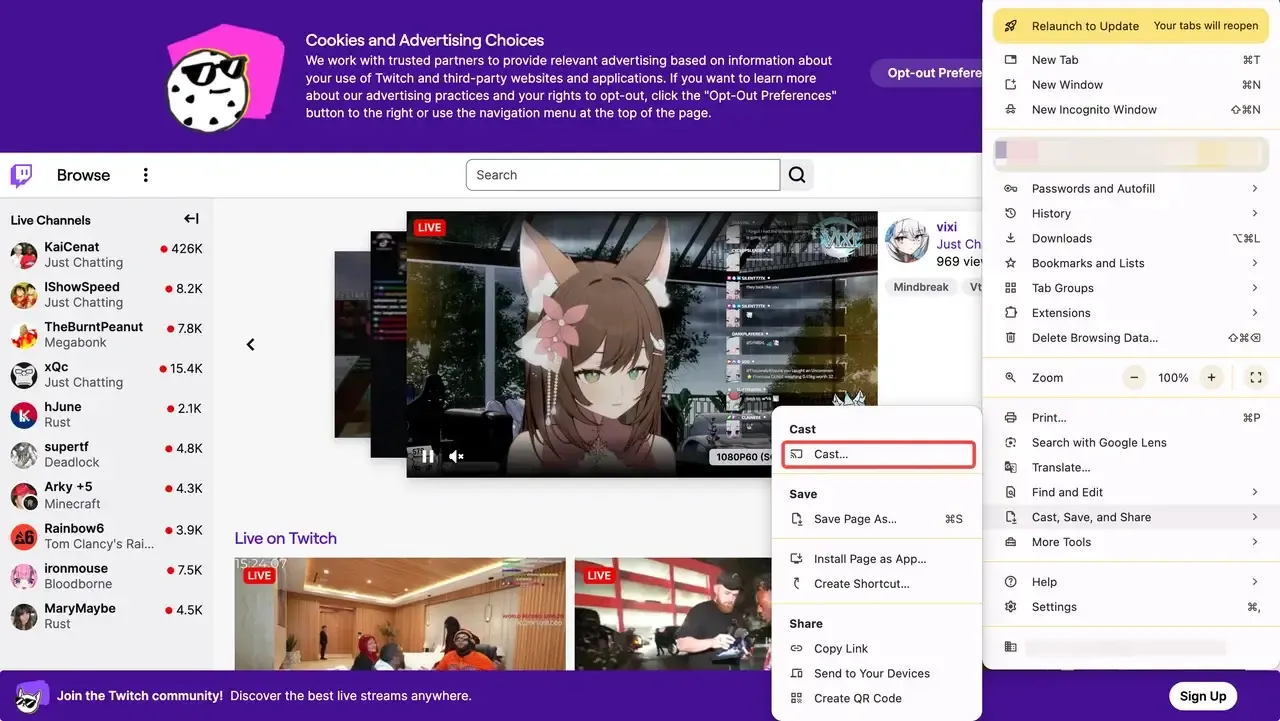This screenshot has width=1280, height=721.
Task: Click the Cast icon in submenu
Action: point(797,454)
